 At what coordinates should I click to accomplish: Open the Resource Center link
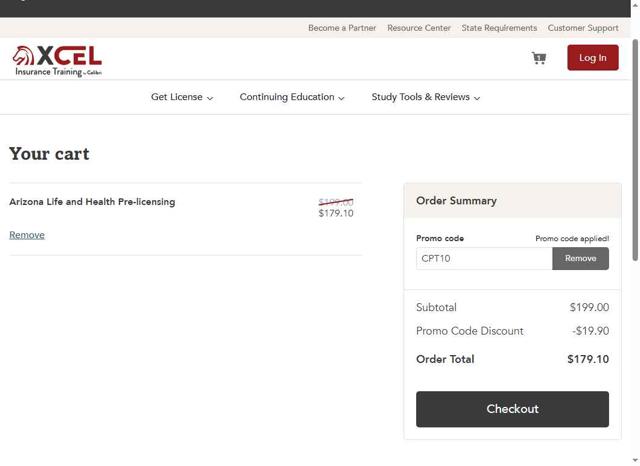[x=419, y=28]
